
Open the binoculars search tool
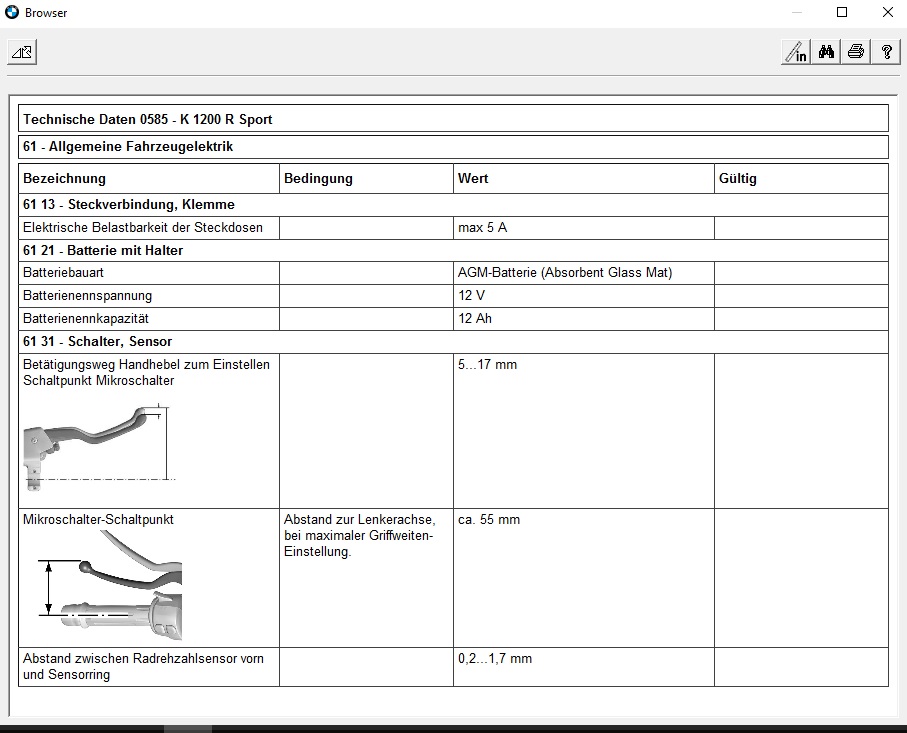826,52
